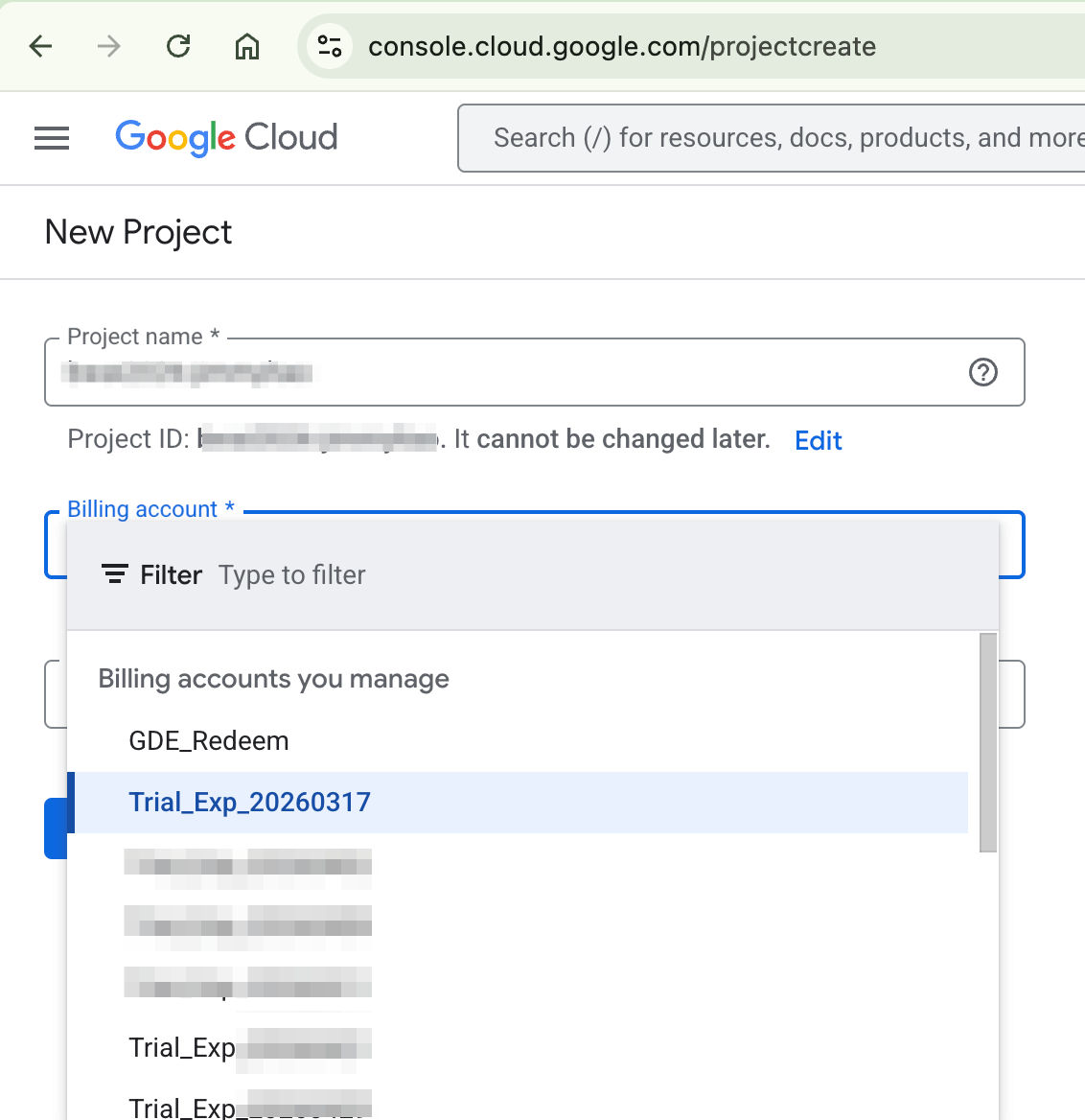Click the New Project page title

(138, 232)
